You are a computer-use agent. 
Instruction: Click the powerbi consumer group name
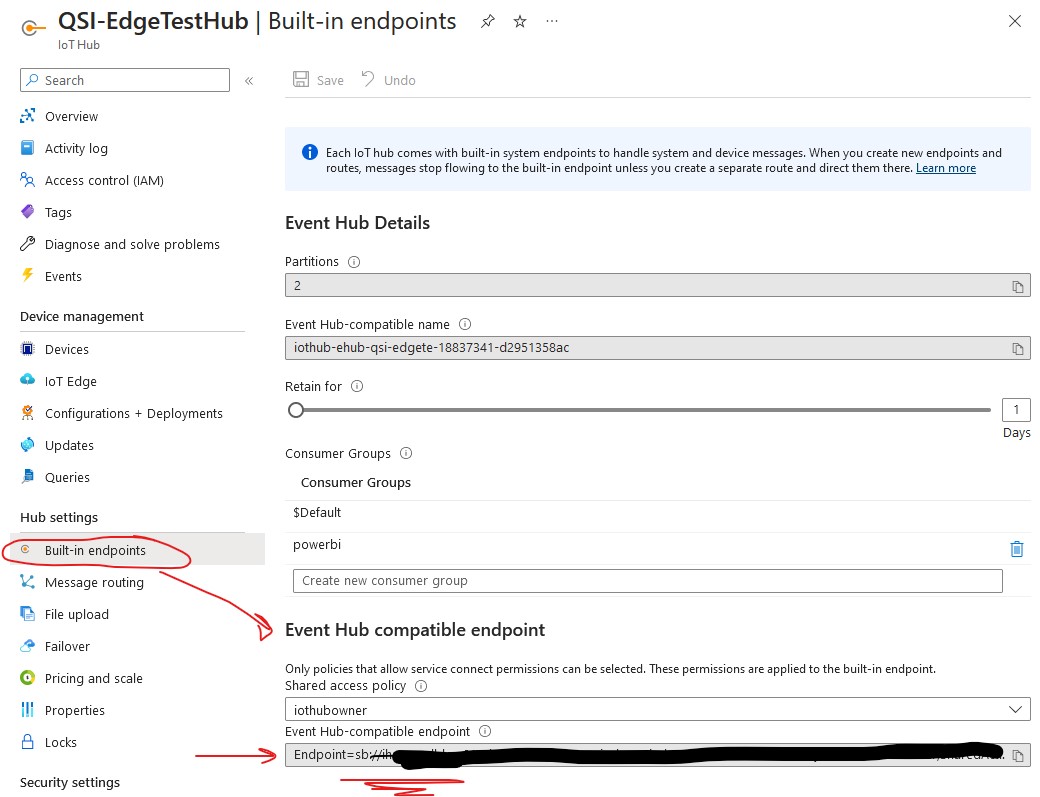coord(317,545)
